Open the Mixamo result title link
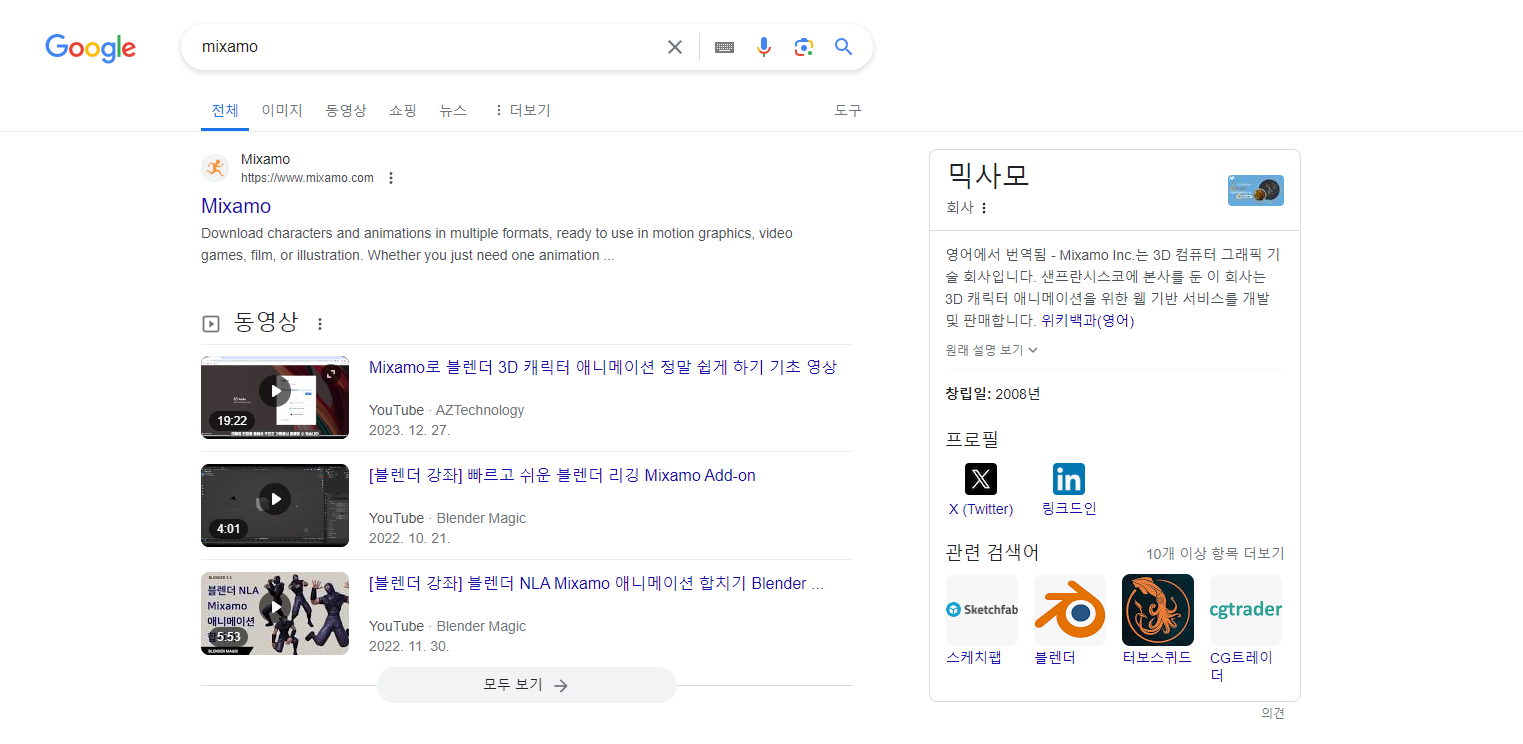This screenshot has width=1523, height=744. [236, 206]
